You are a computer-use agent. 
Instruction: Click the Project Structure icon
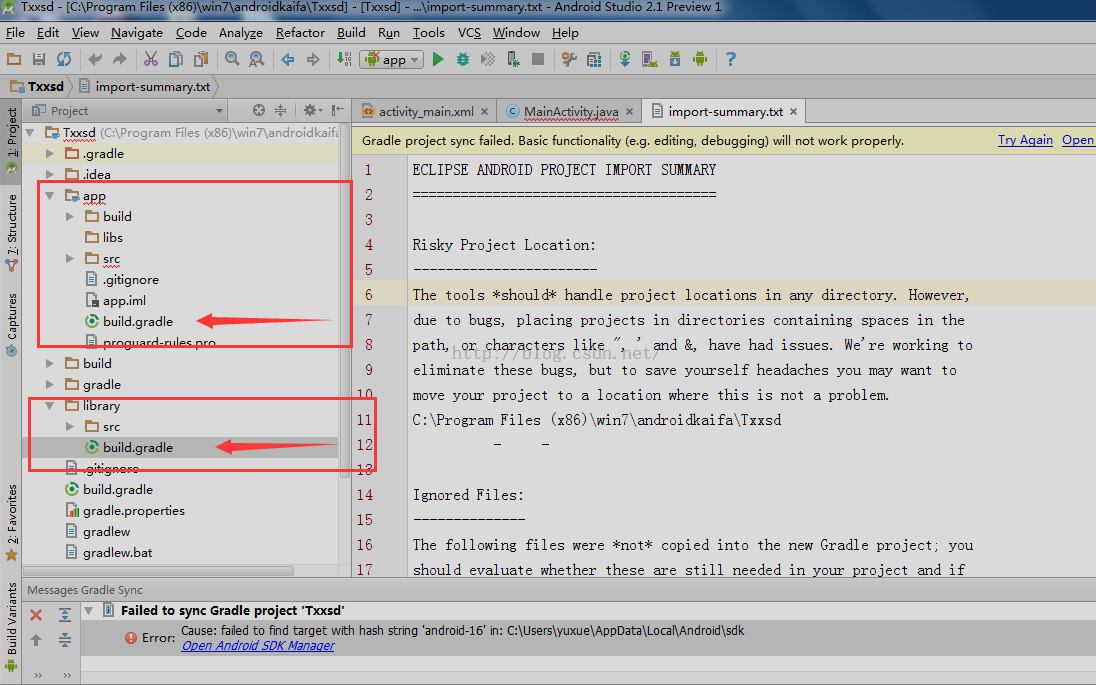[594, 59]
